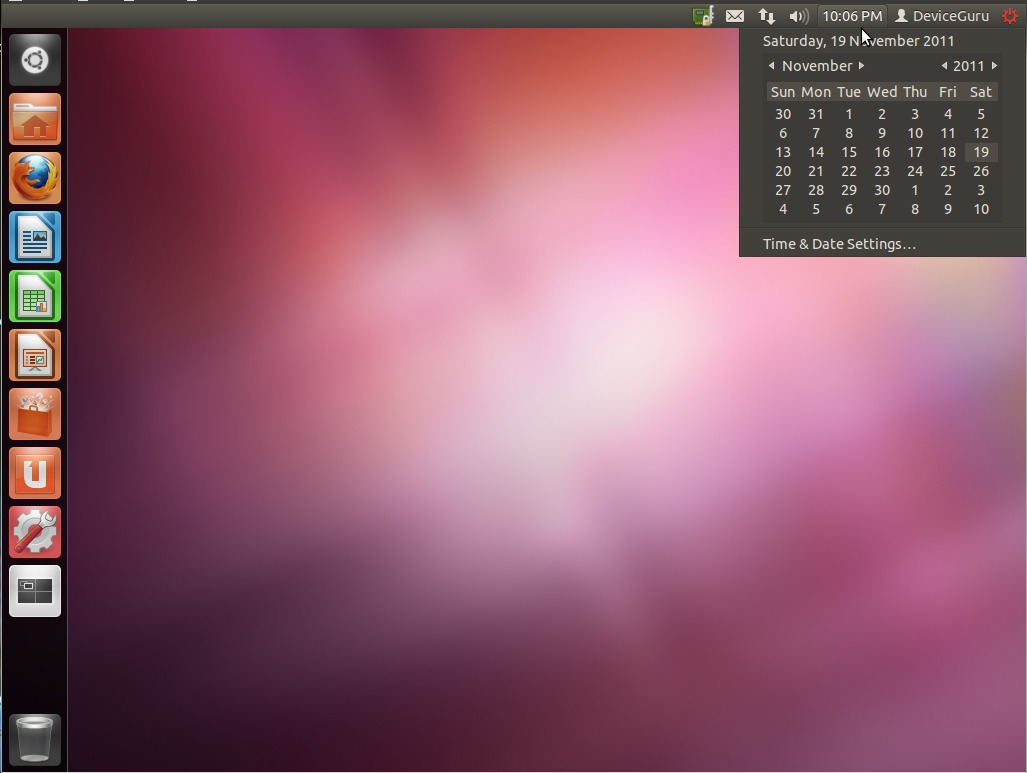This screenshot has height=773, width=1027.
Task: Open Ubuntu Software Center
Action: click(35, 414)
